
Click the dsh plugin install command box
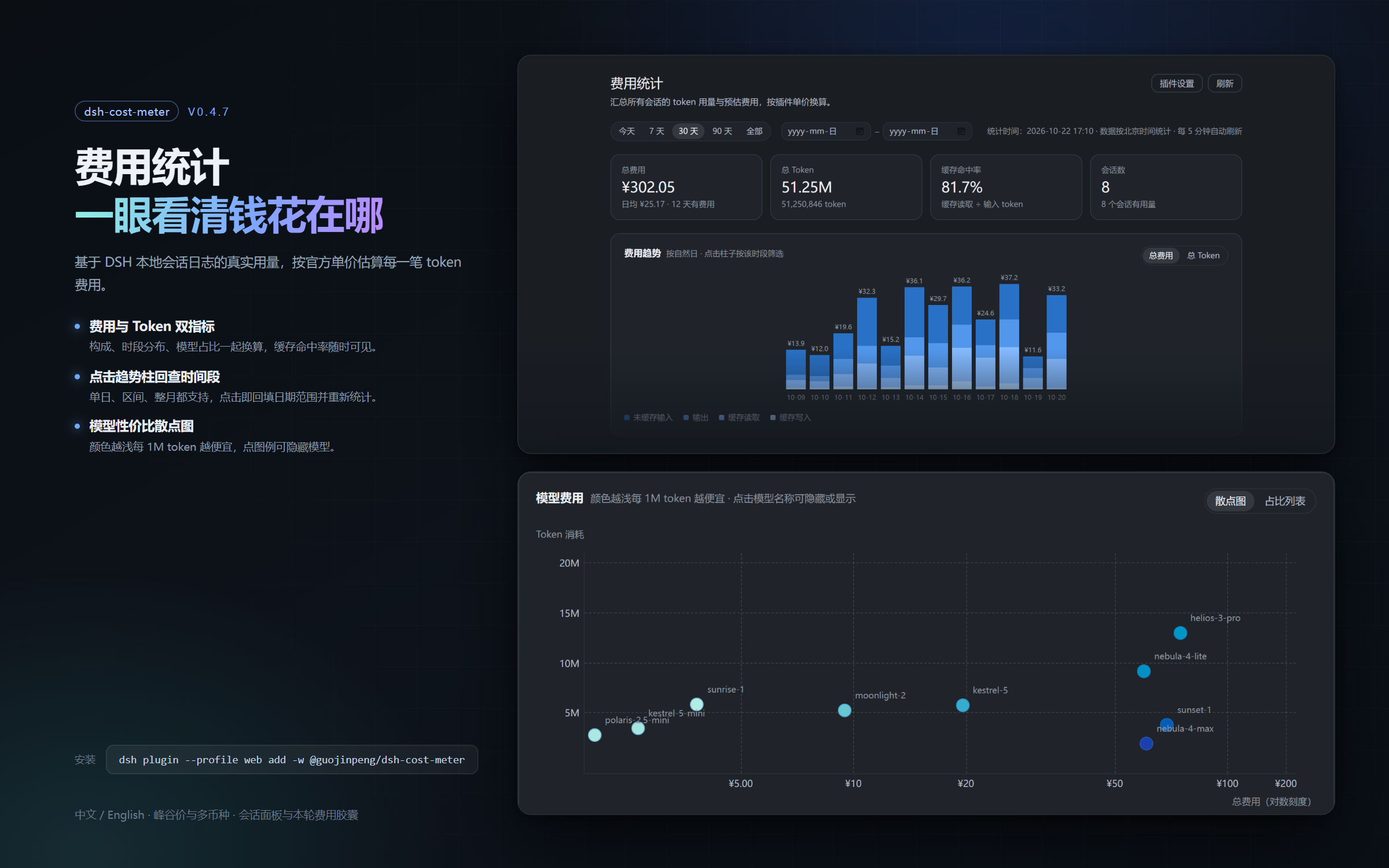click(292, 760)
